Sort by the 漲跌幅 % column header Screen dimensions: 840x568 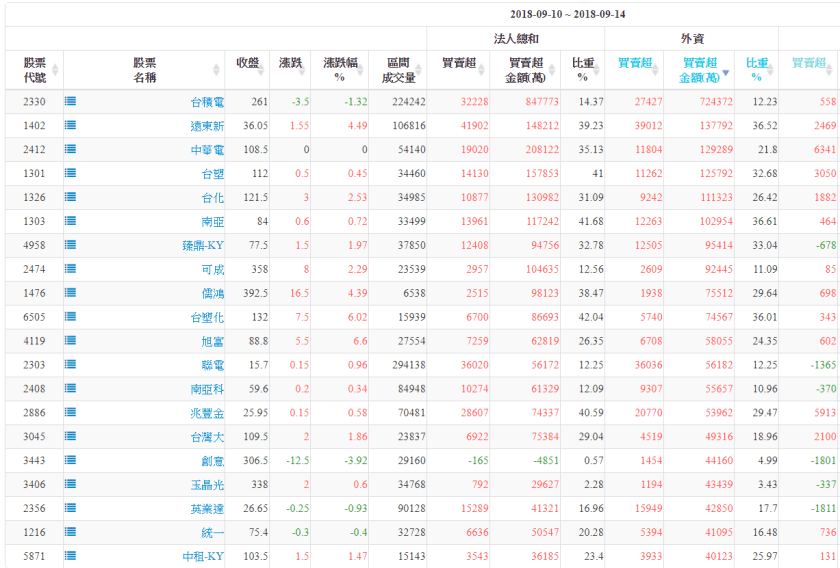click(340, 70)
